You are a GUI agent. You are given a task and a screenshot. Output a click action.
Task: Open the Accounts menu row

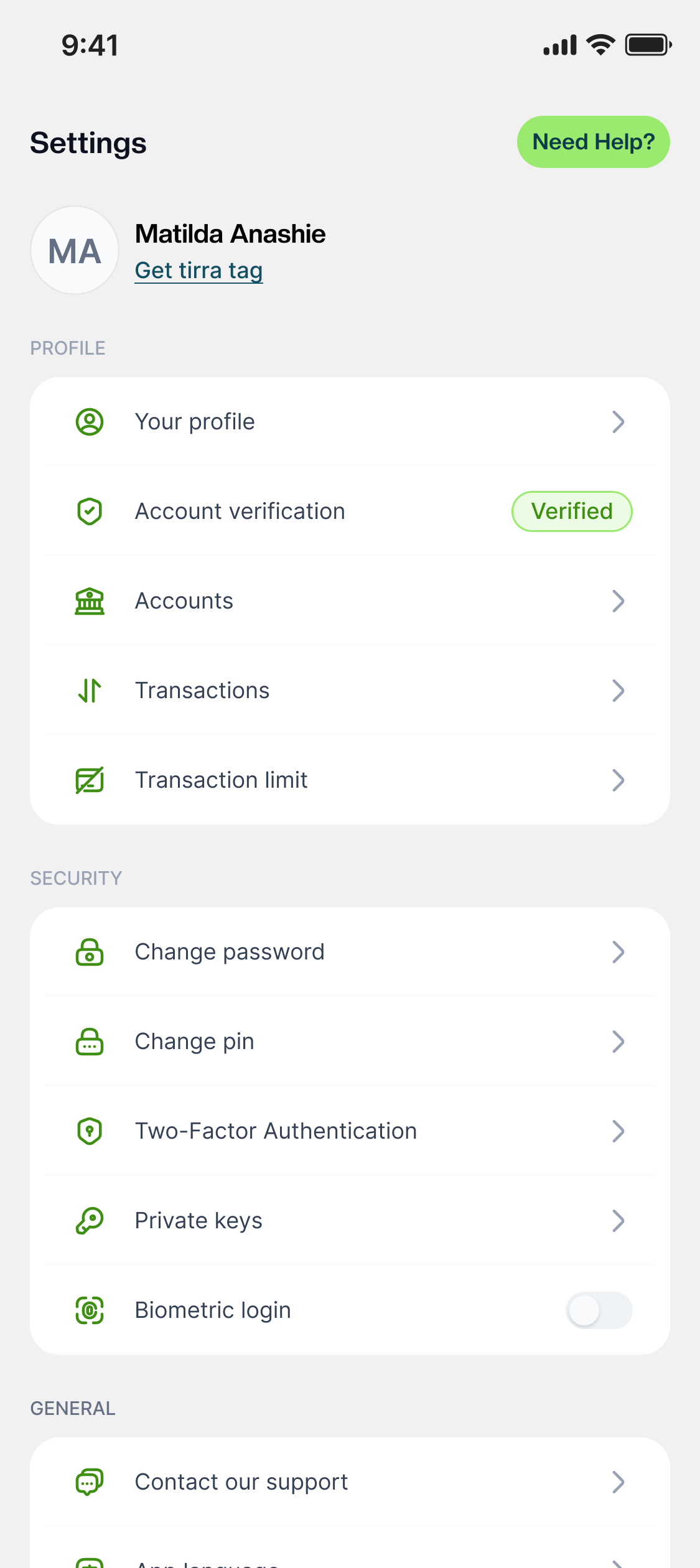click(x=350, y=601)
